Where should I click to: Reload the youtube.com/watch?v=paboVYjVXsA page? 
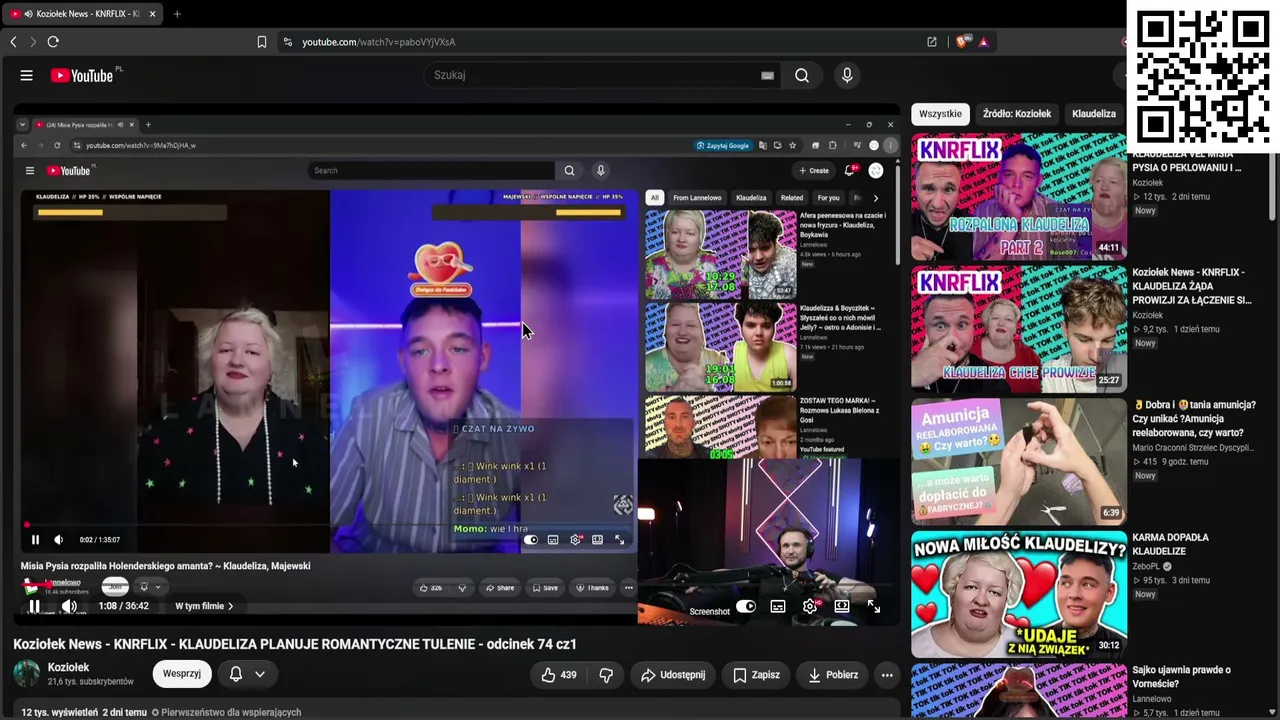point(53,42)
